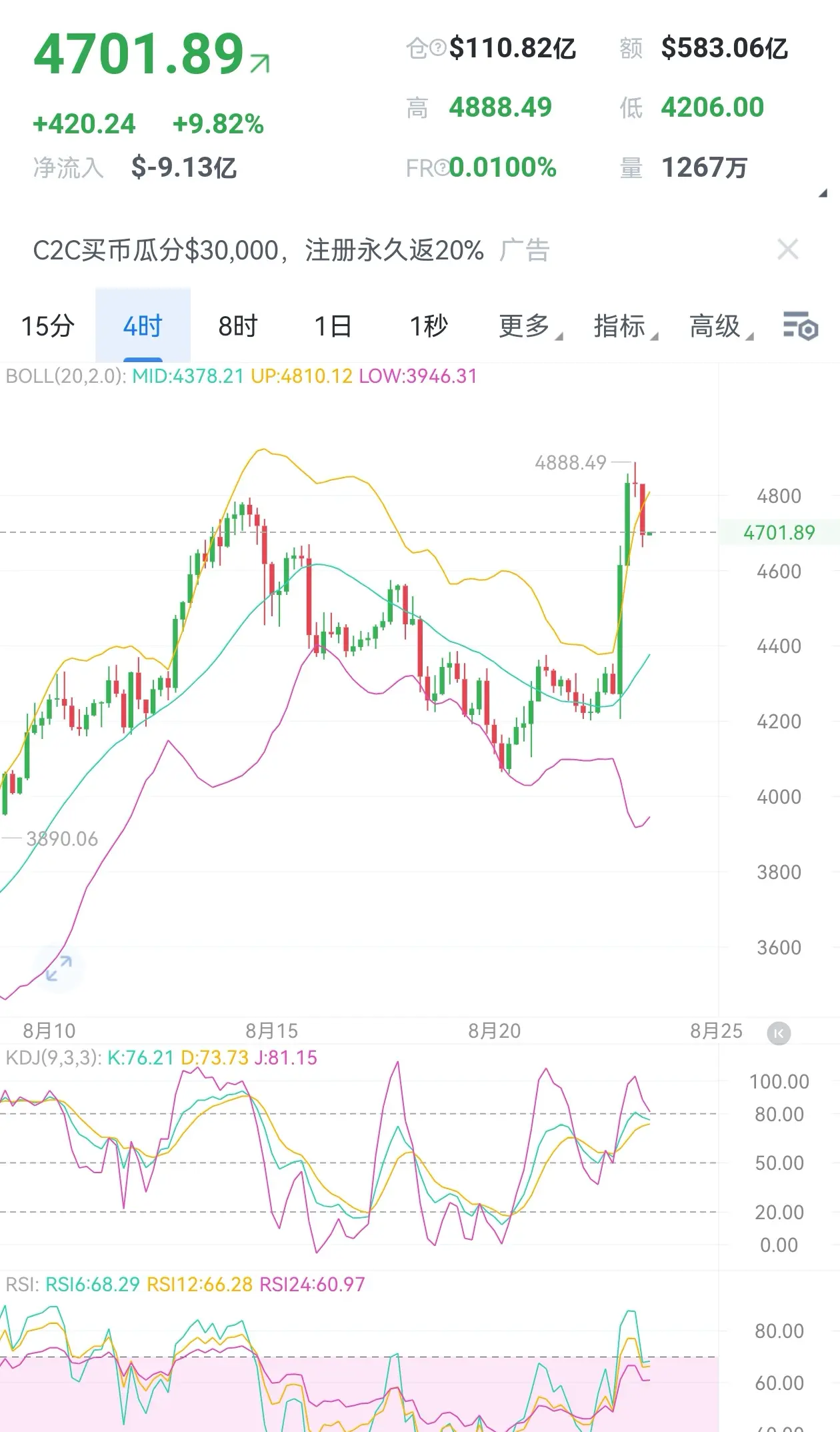Expand stats panel corner triangle

[823, 193]
